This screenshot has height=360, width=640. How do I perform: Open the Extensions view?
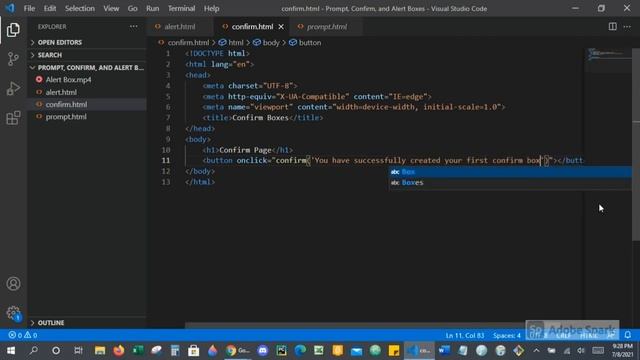coord(13,118)
